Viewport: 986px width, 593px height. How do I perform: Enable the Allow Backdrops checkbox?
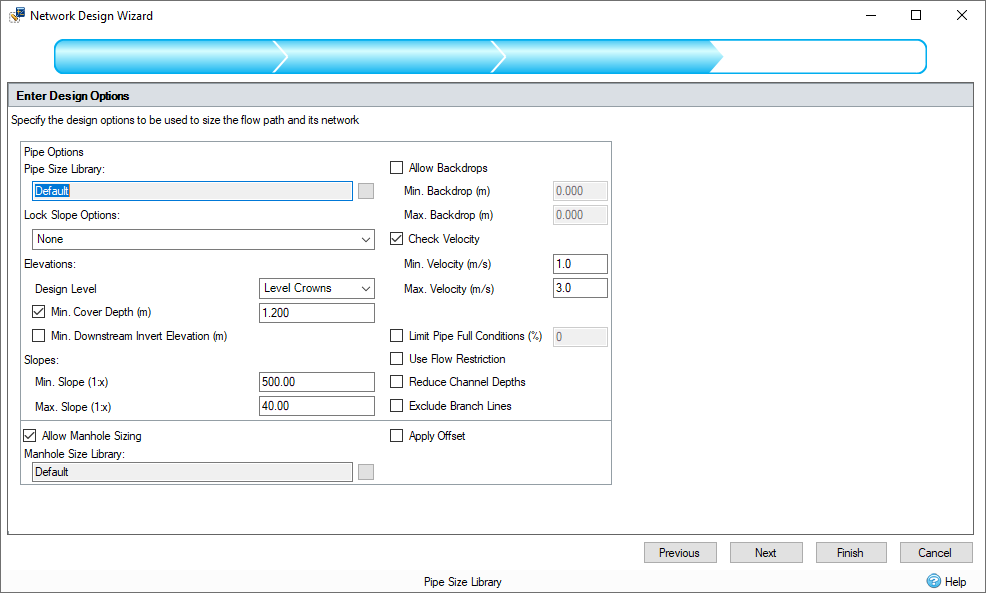(x=396, y=167)
